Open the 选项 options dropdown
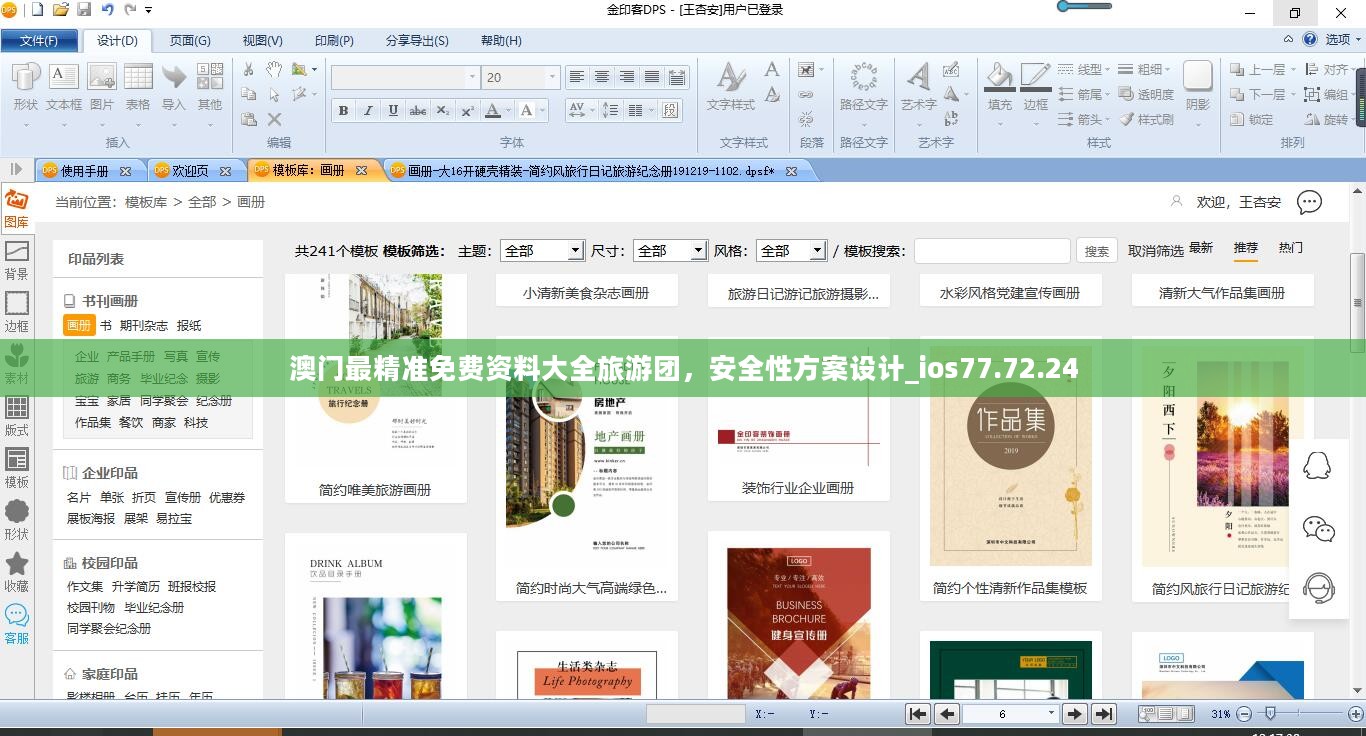 1342,40
